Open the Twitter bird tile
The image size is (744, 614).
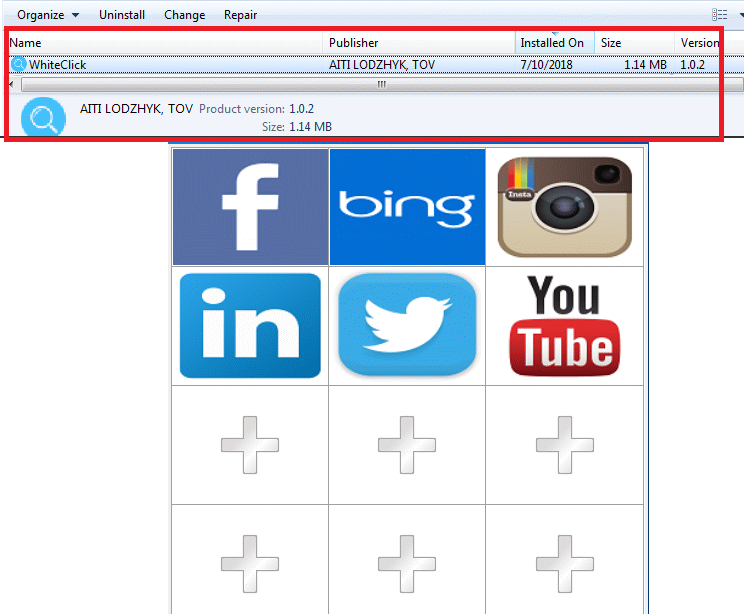point(407,325)
